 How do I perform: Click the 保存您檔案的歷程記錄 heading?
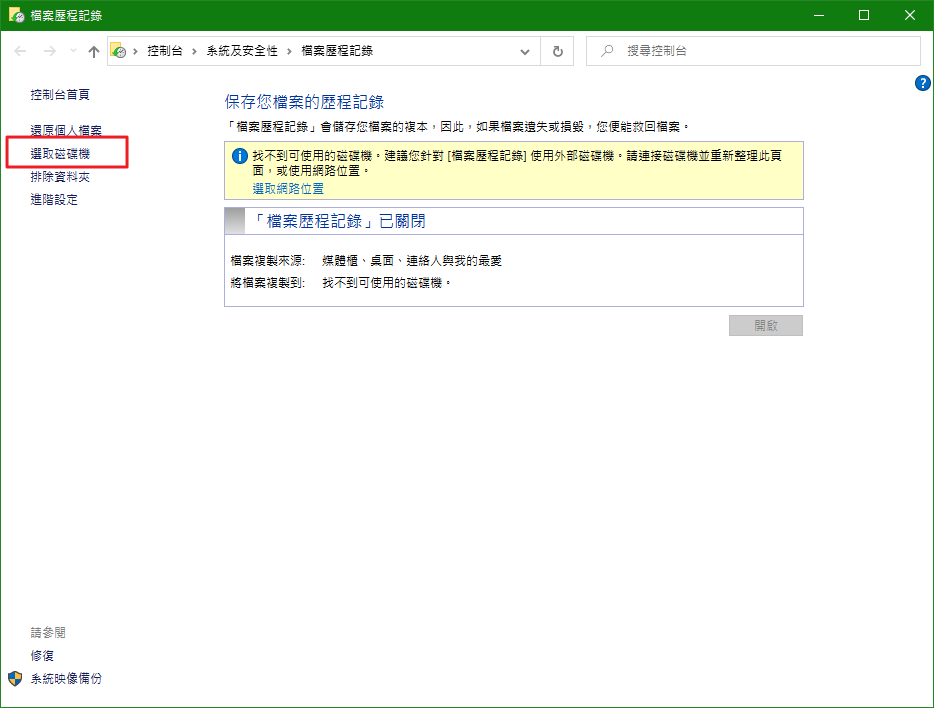(x=304, y=102)
